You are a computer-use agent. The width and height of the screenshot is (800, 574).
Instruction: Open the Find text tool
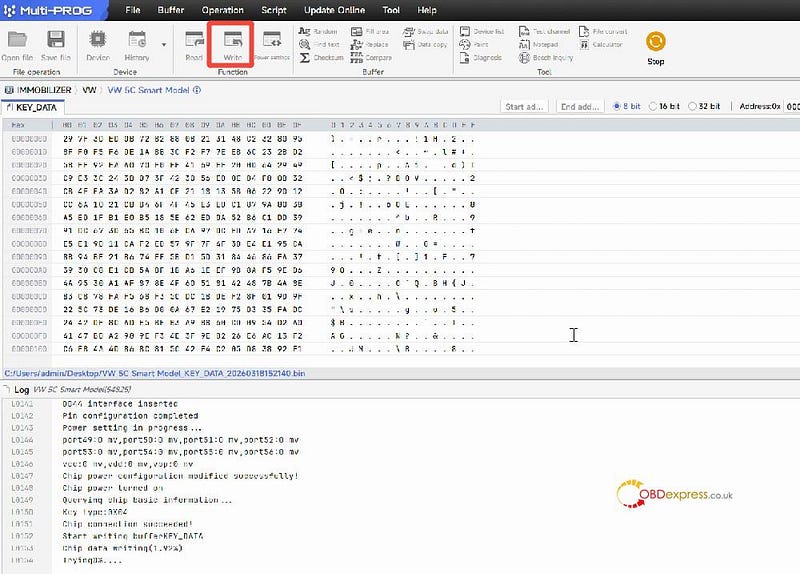click(319, 44)
